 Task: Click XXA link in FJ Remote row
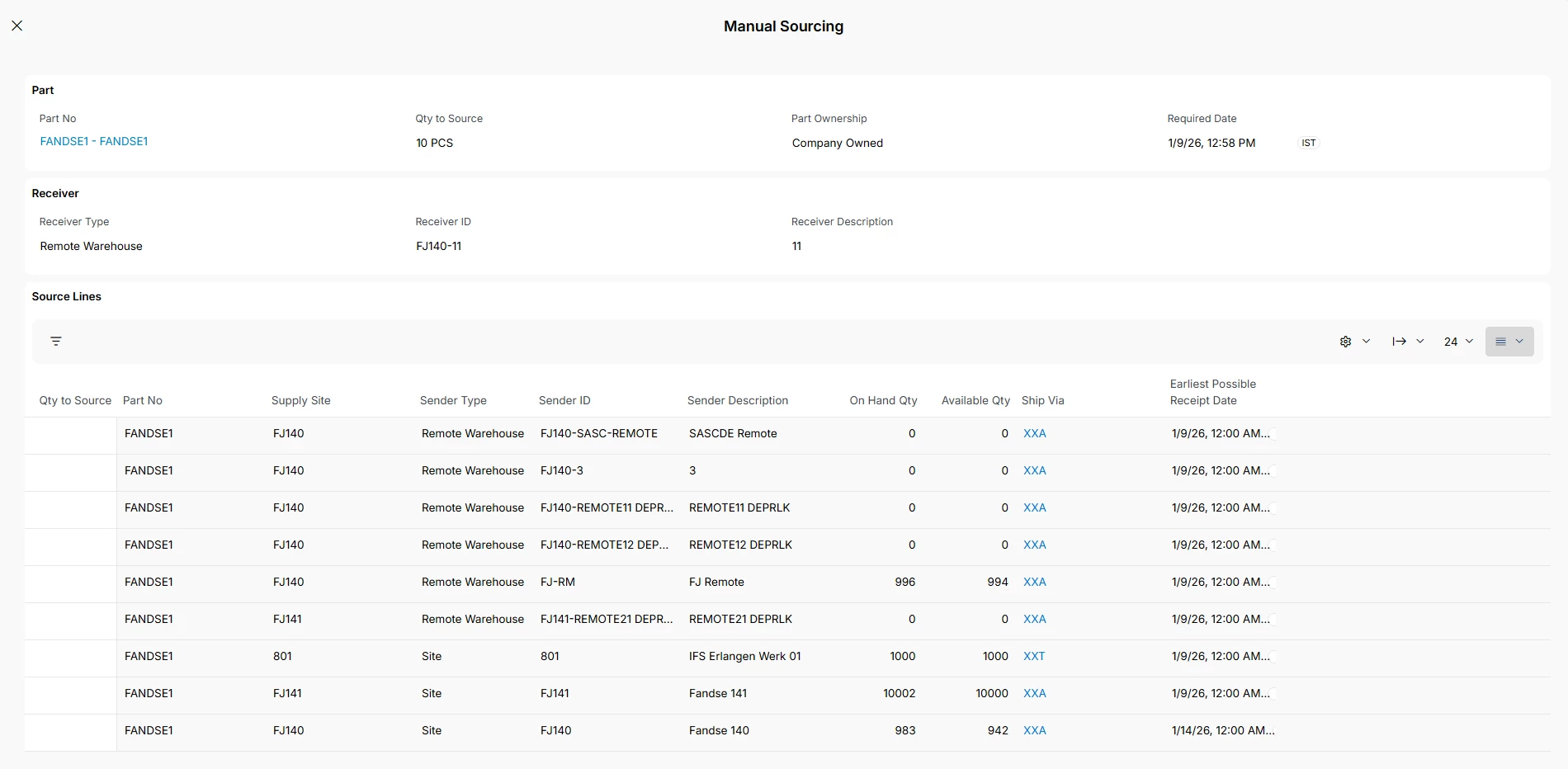pos(1034,582)
